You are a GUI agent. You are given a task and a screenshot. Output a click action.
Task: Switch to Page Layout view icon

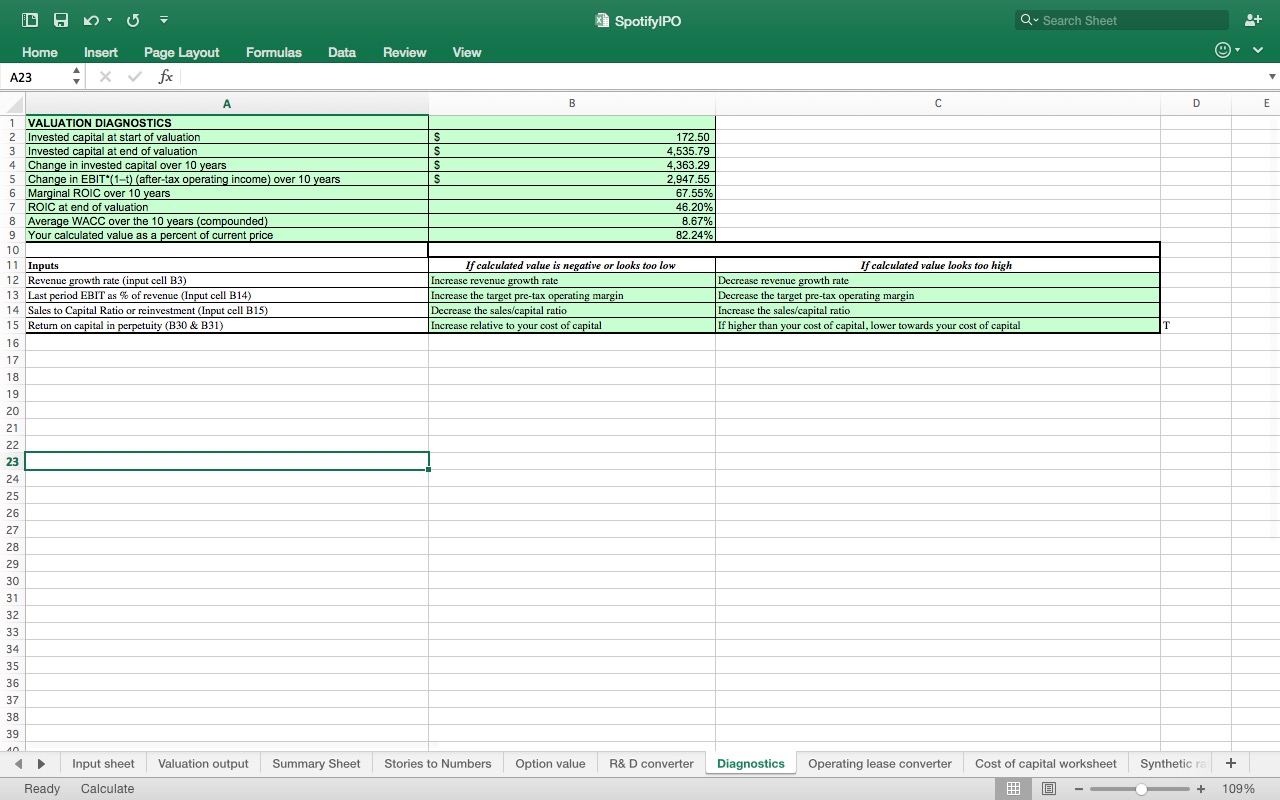point(1049,788)
